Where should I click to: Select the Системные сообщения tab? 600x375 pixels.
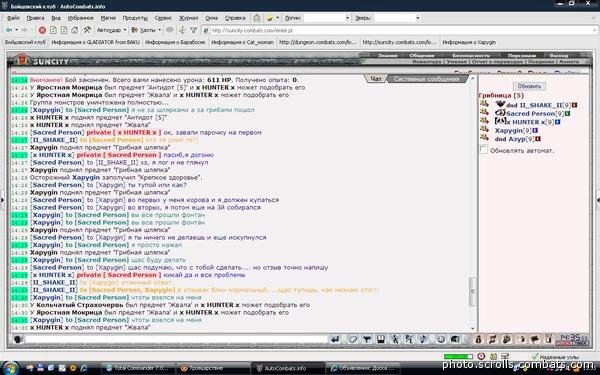click(x=426, y=79)
